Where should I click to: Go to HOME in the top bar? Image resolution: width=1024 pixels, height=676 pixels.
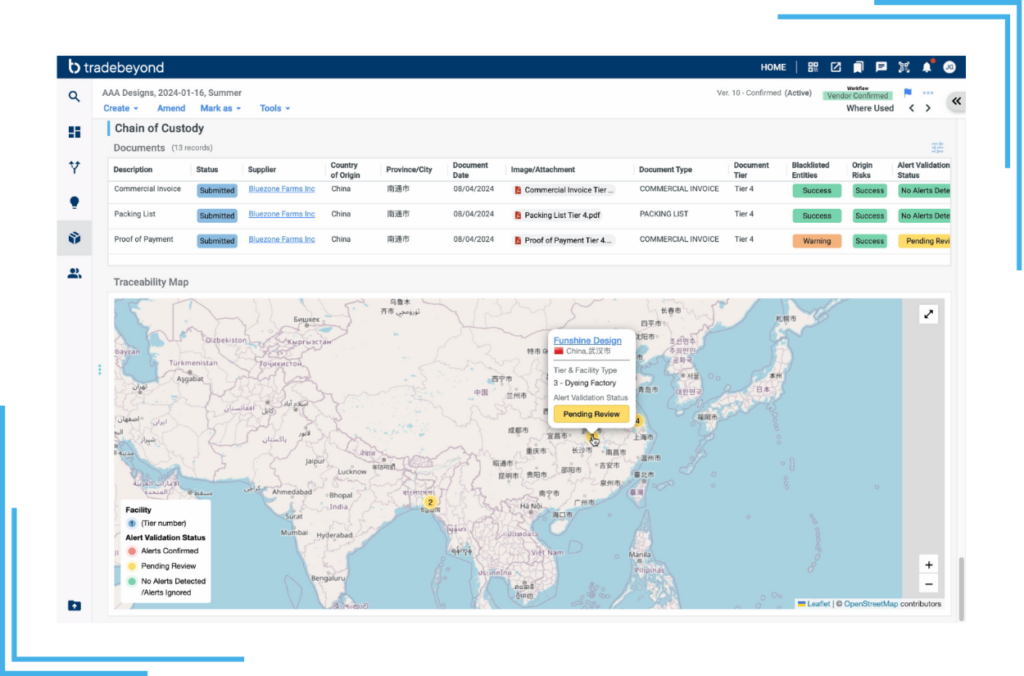point(773,67)
